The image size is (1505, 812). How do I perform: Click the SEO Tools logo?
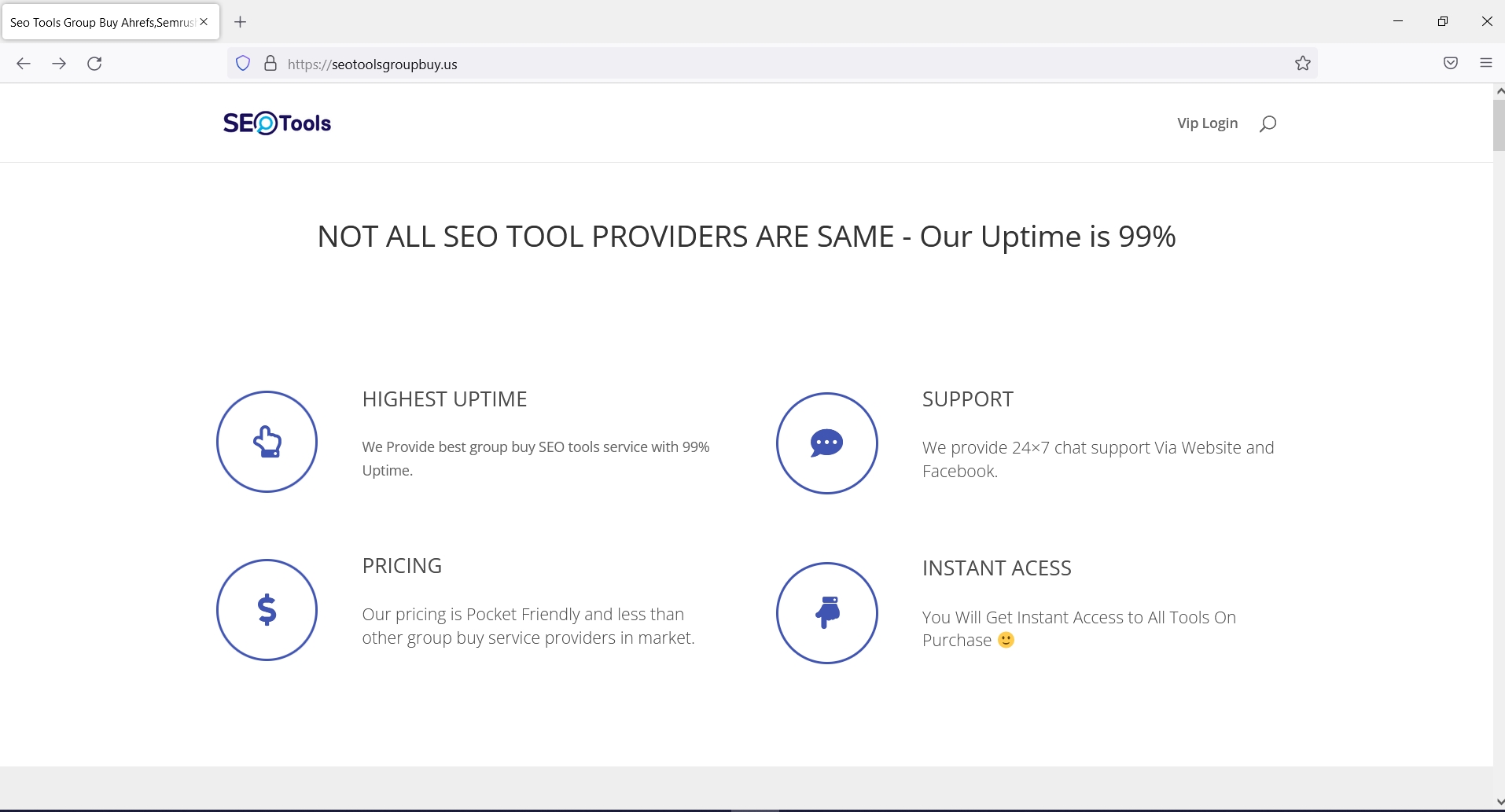(x=276, y=123)
